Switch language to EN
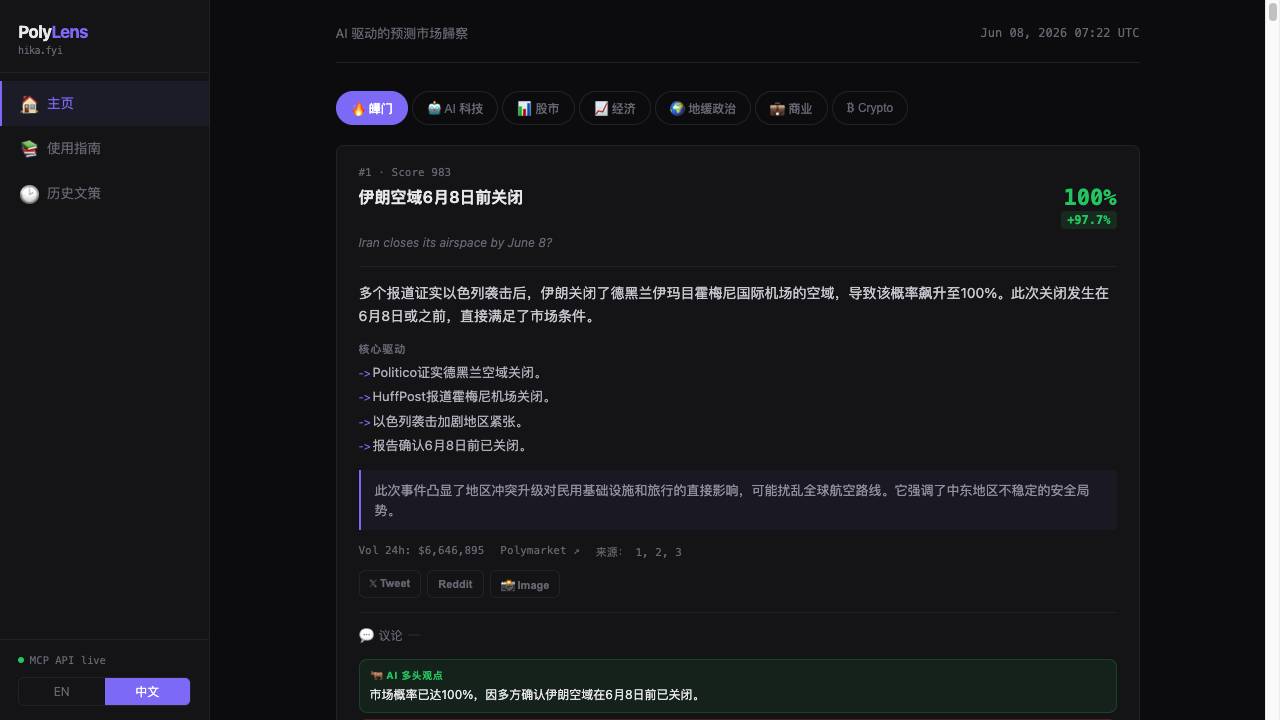1280x720 pixels. click(x=61, y=692)
